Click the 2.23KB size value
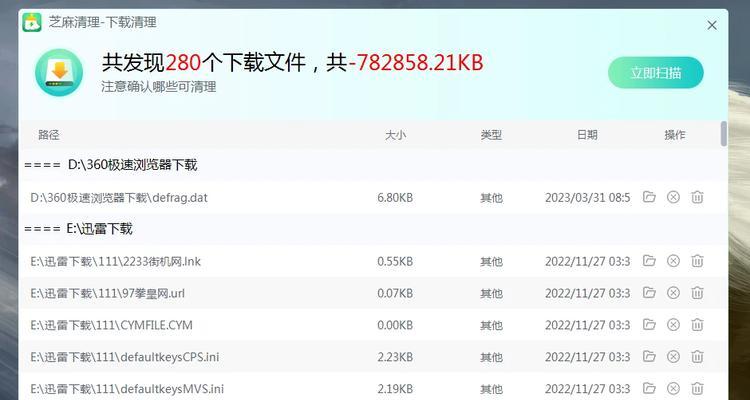 [x=395, y=357]
